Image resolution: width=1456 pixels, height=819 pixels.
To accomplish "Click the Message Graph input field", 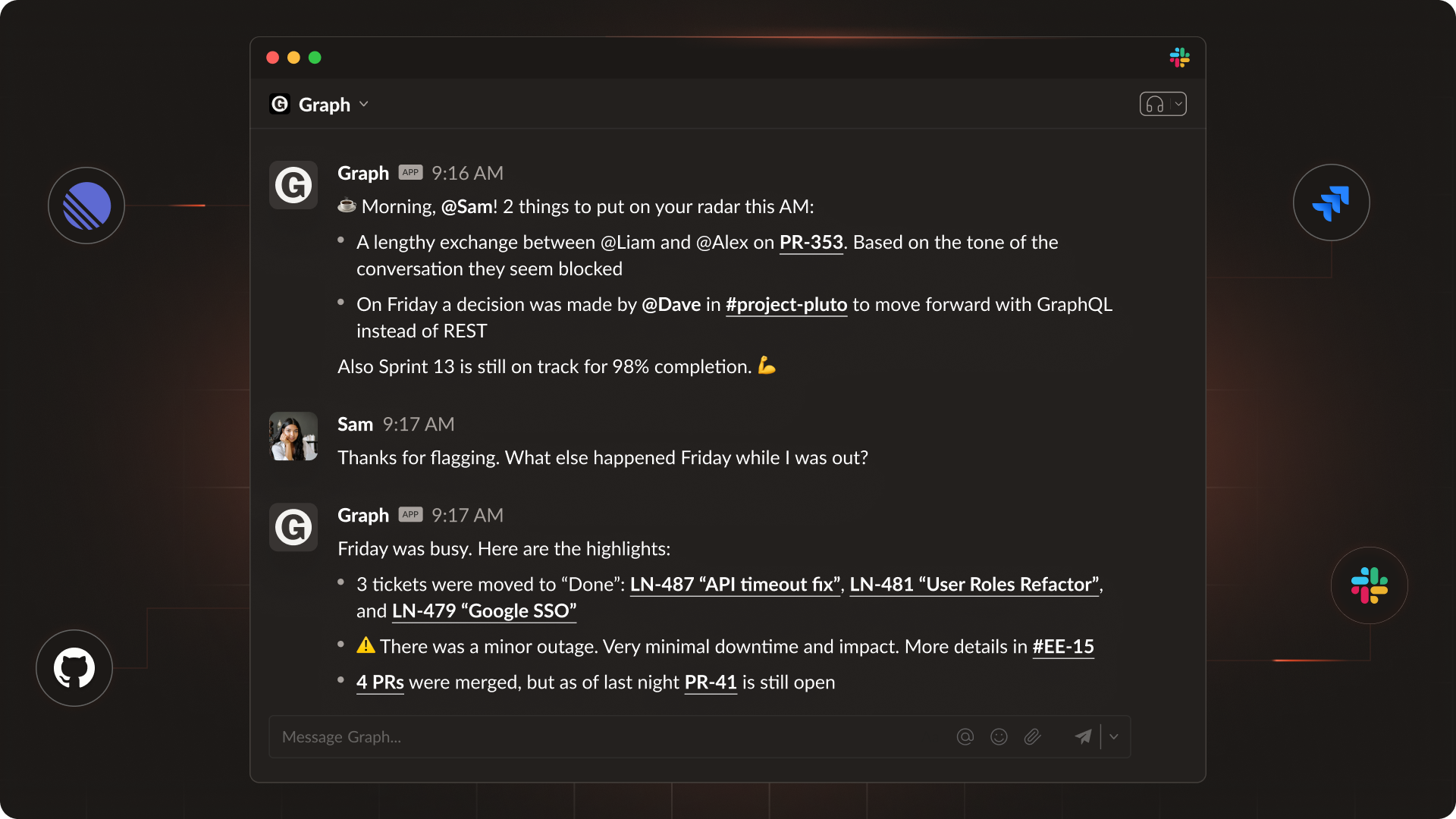I will click(607, 736).
